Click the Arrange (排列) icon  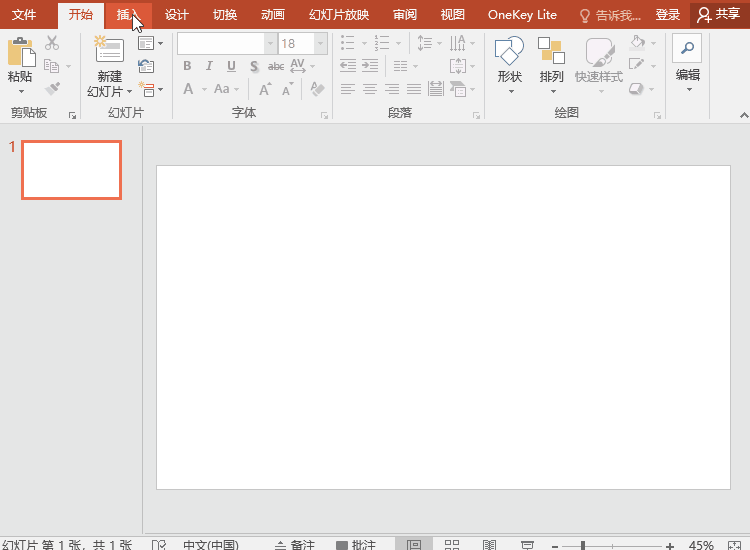click(551, 52)
